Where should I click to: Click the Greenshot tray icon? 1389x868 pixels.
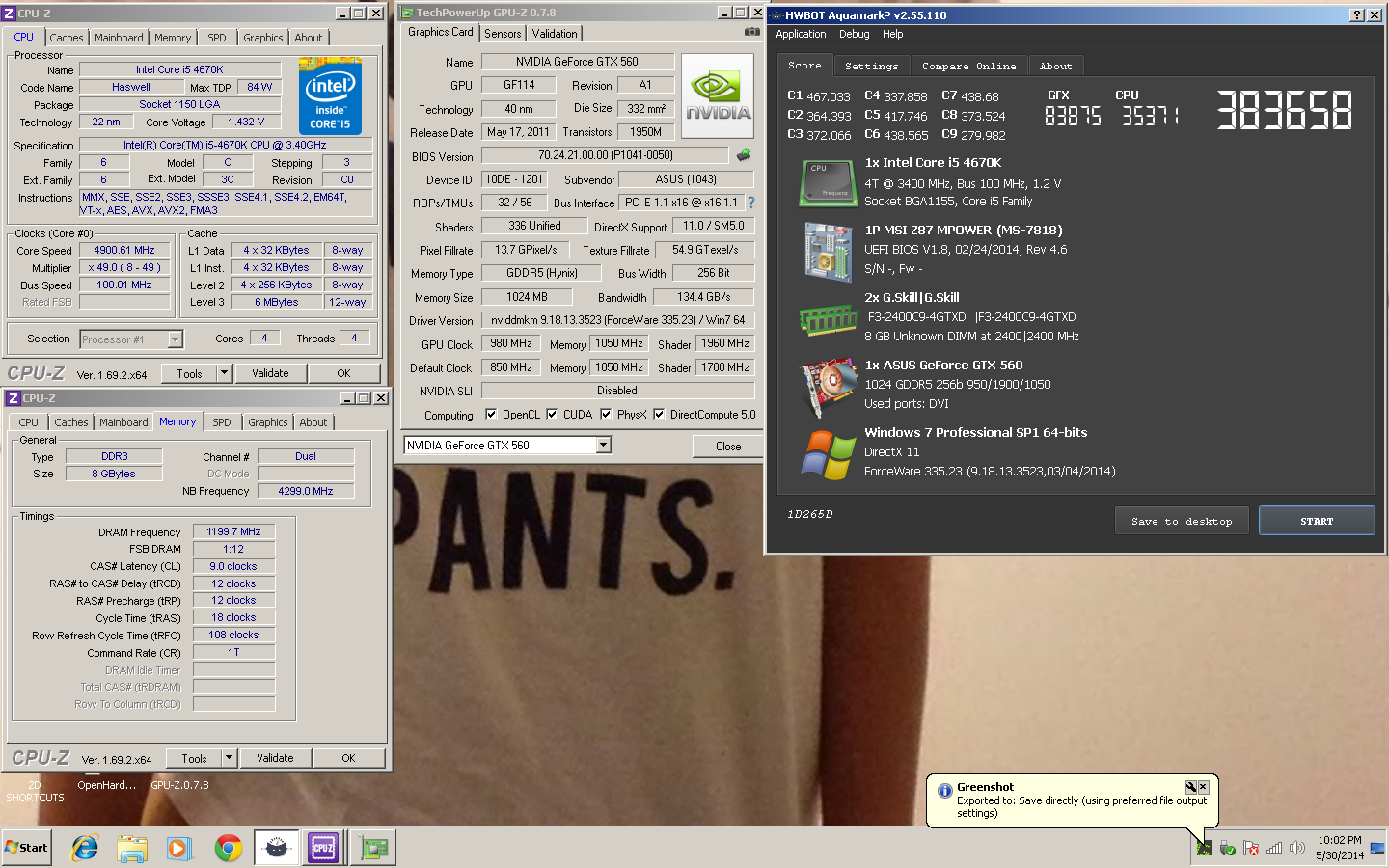click(x=1204, y=849)
